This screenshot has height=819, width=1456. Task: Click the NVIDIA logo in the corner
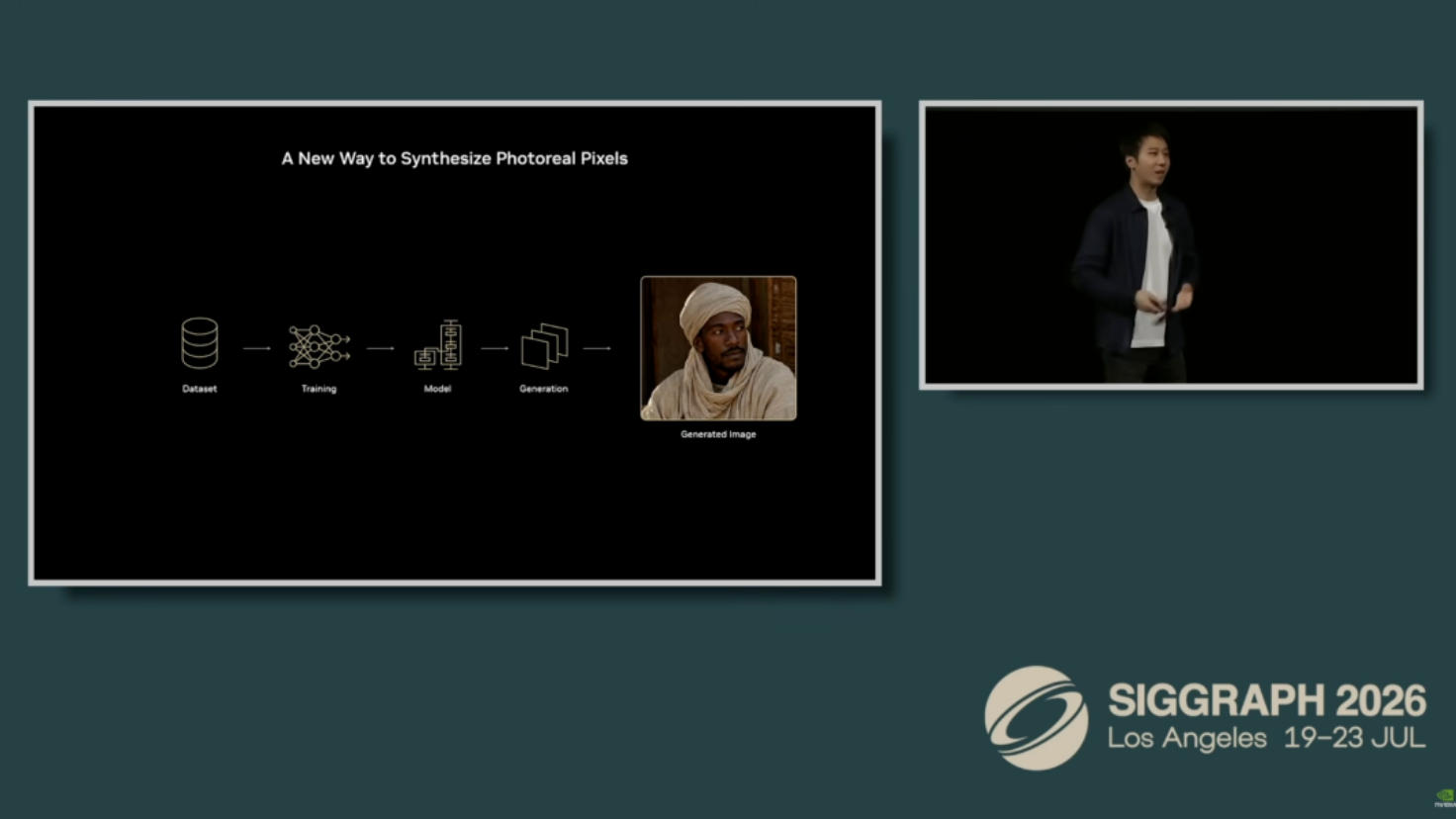(x=1445, y=798)
